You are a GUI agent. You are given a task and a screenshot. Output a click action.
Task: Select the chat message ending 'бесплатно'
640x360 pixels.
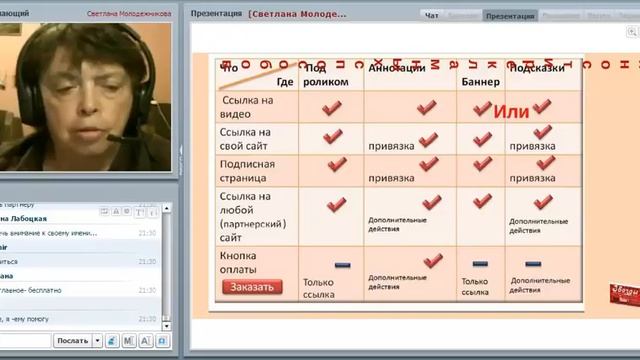pyautogui.click(x=31, y=290)
